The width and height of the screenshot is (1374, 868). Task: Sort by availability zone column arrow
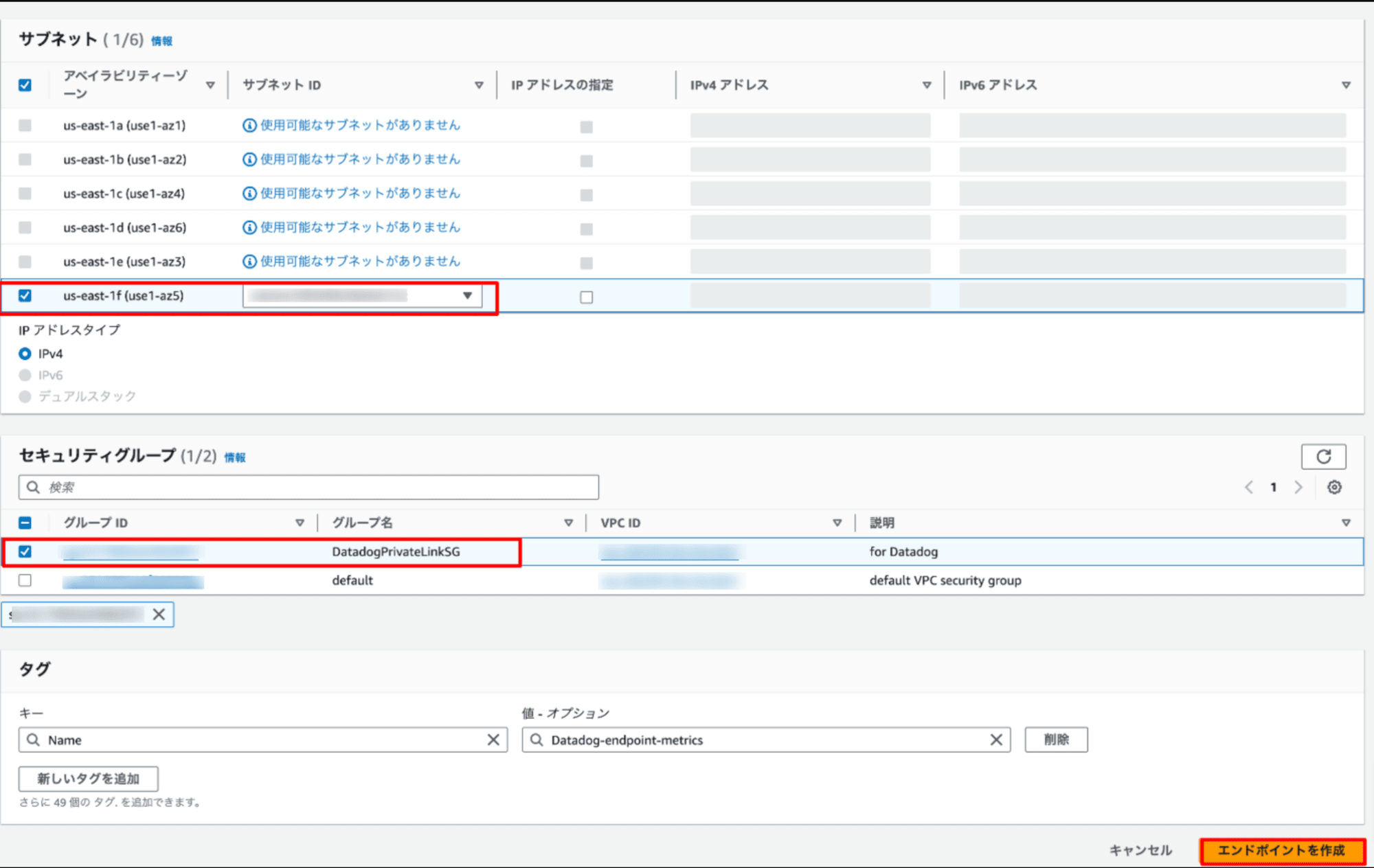pyautogui.click(x=210, y=85)
